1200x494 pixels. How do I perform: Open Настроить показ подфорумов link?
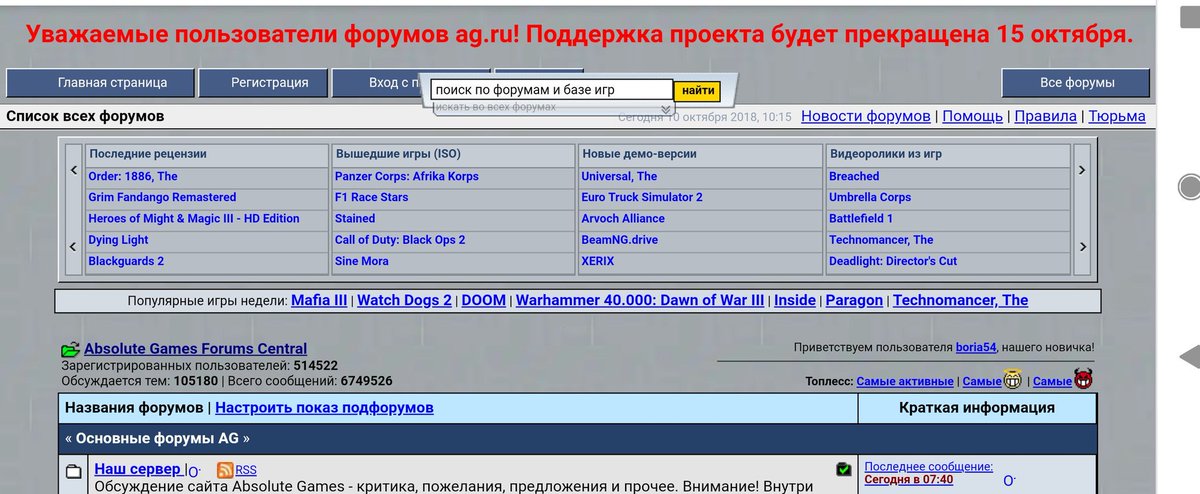coord(324,407)
